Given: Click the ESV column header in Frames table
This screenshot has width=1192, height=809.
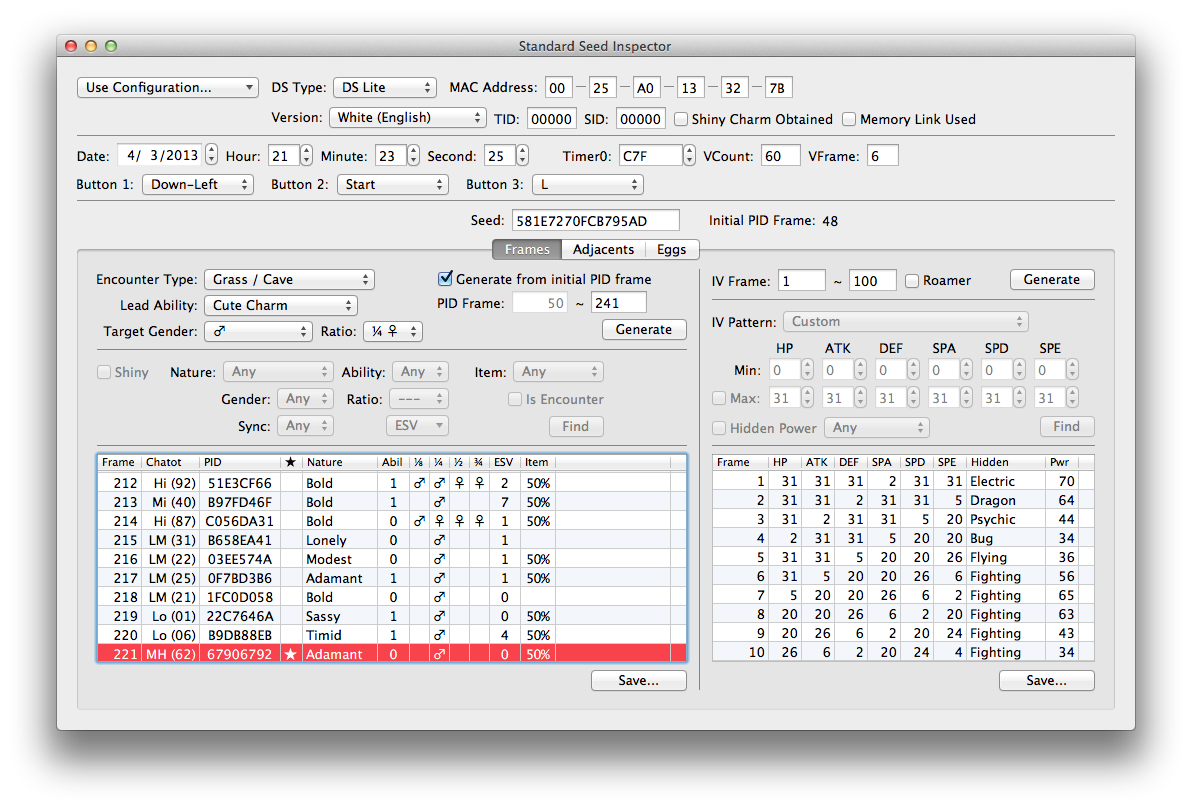Looking at the screenshot, I should (x=503, y=462).
